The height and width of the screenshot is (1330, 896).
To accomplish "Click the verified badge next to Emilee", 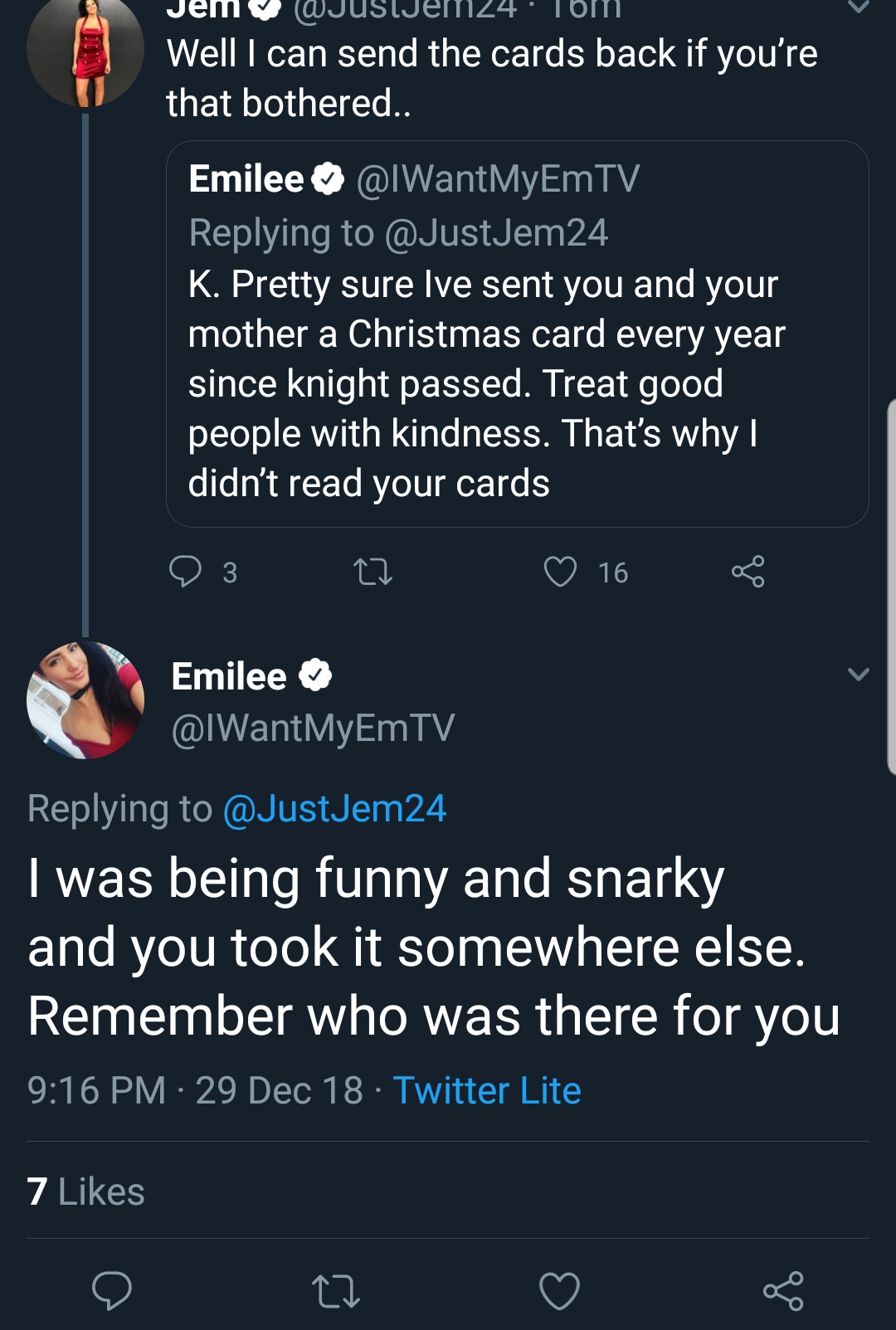I will point(315,675).
